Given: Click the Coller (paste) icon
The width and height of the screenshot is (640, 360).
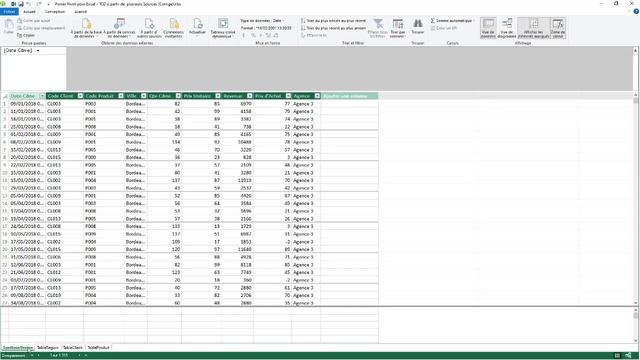Looking at the screenshot, I should point(9,27).
